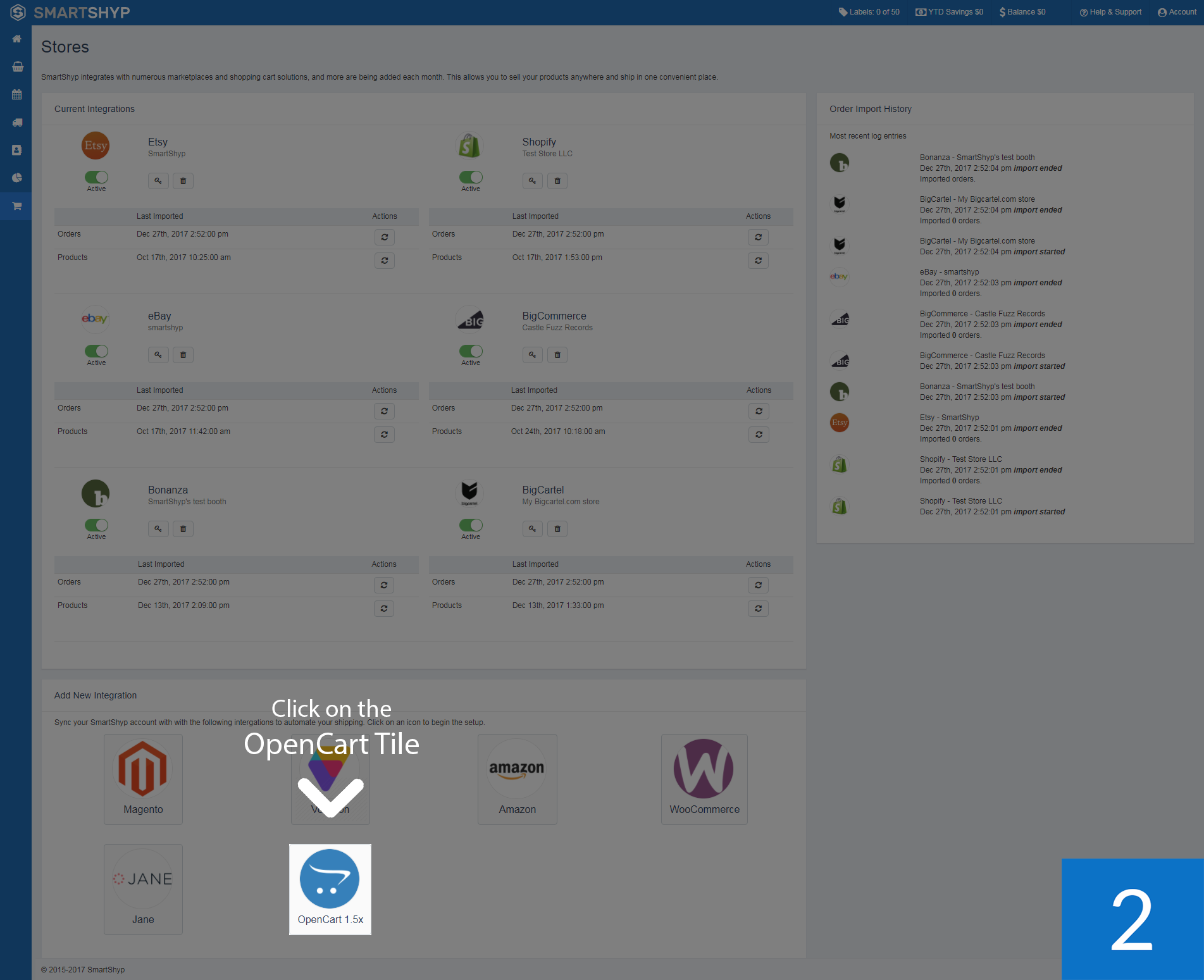
Task: Click the 'My Bigcartel.com store' subtitle
Action: click(x=561, y=502)
